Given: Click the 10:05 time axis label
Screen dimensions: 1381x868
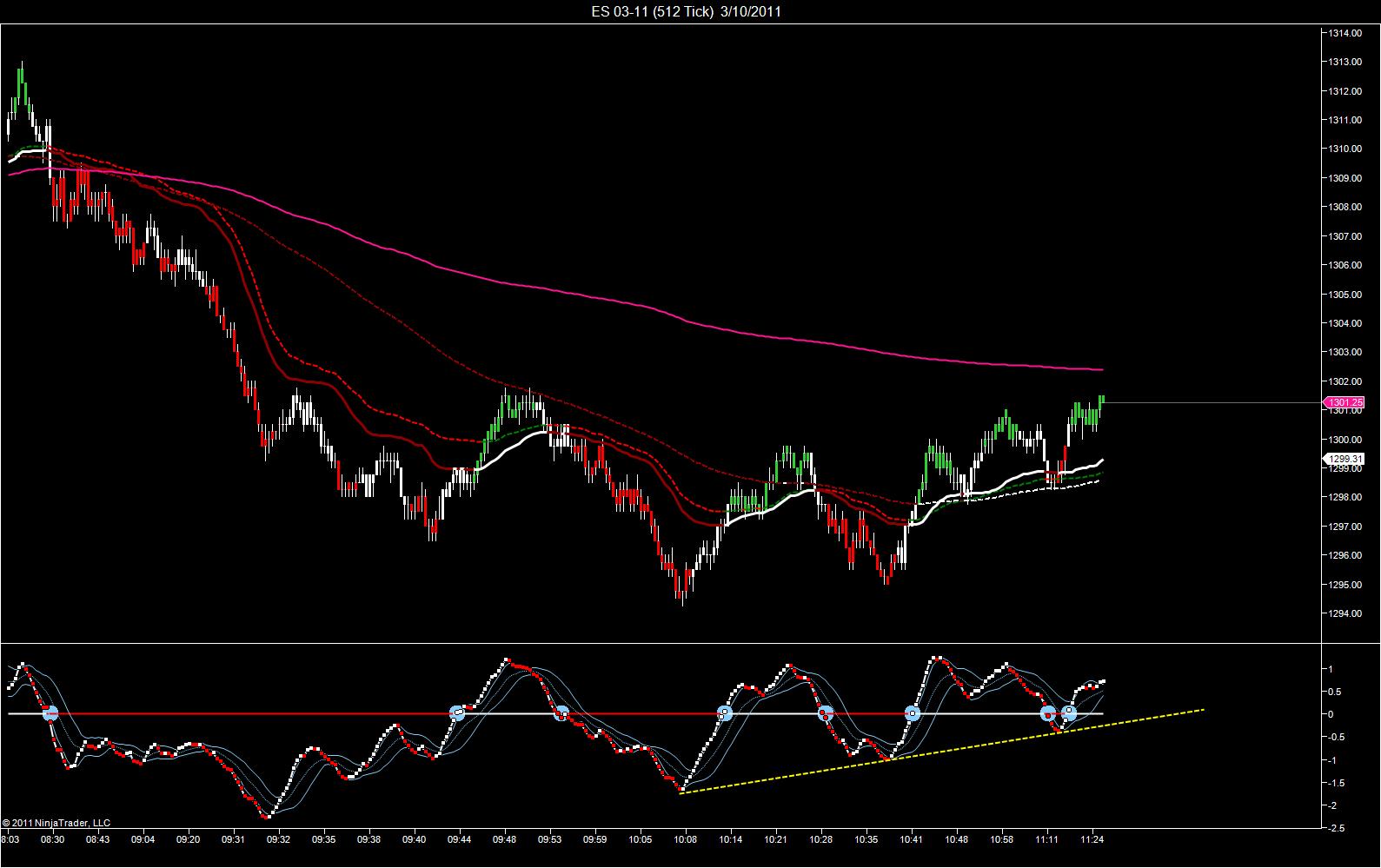Looking at the screenshot, I should pyautogui.click(x=640, y=840).
